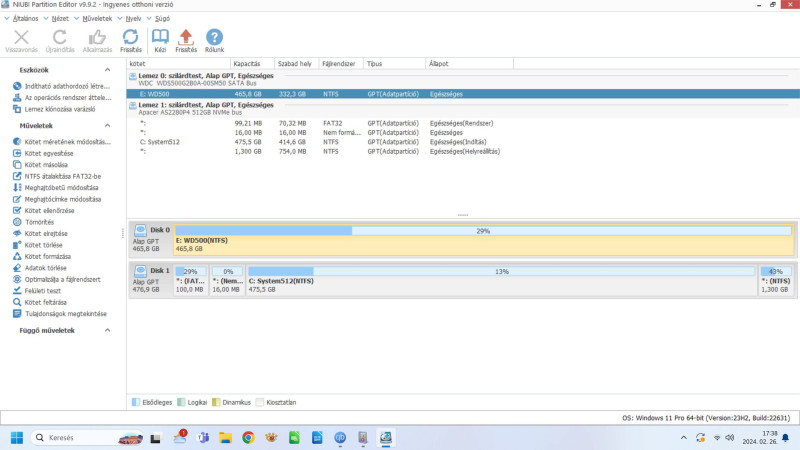Open the Általános menu
The image size is (800, 450).
coord(25,18)
